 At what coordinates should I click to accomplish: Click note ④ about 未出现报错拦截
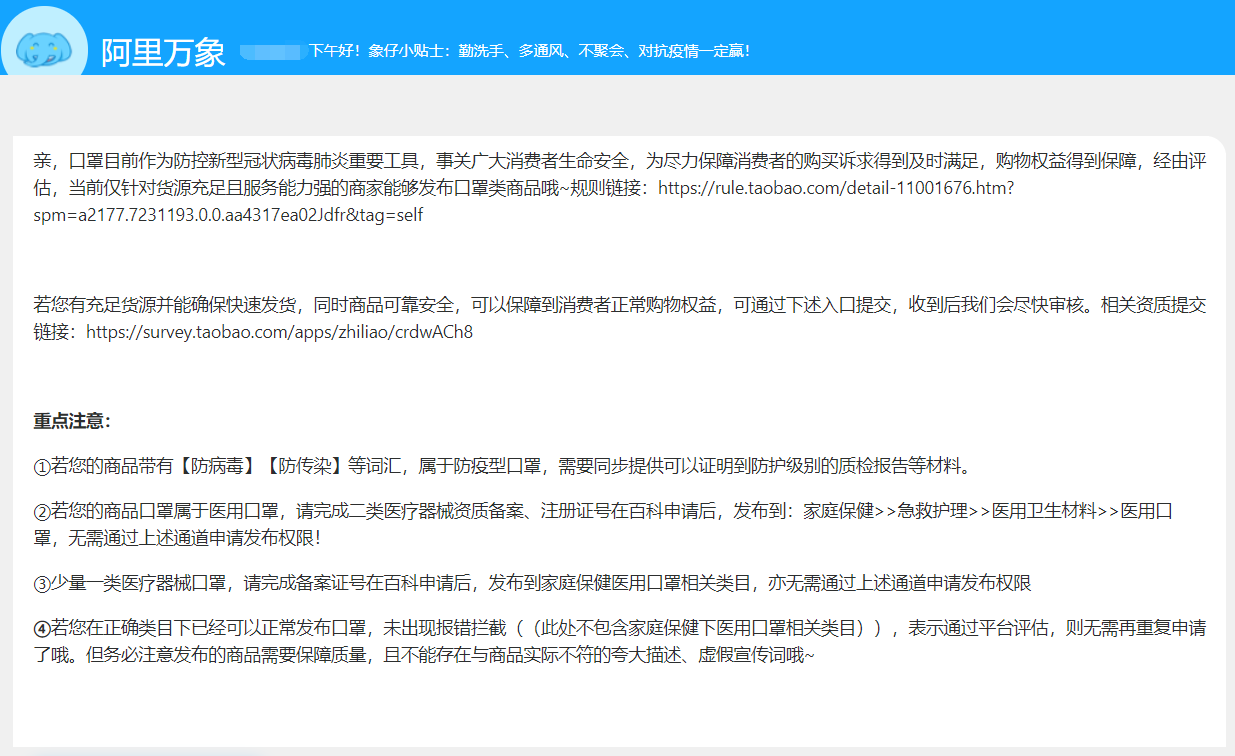tap(620, 642)
